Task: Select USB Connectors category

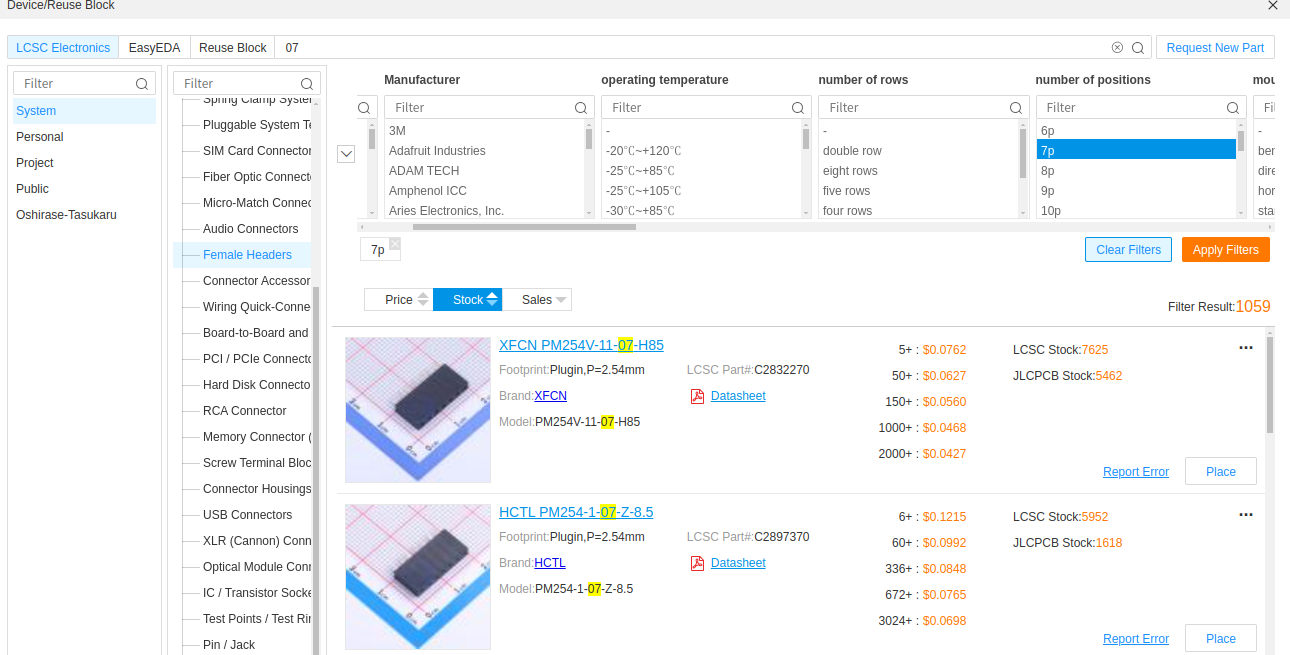Action: [247, 515]
